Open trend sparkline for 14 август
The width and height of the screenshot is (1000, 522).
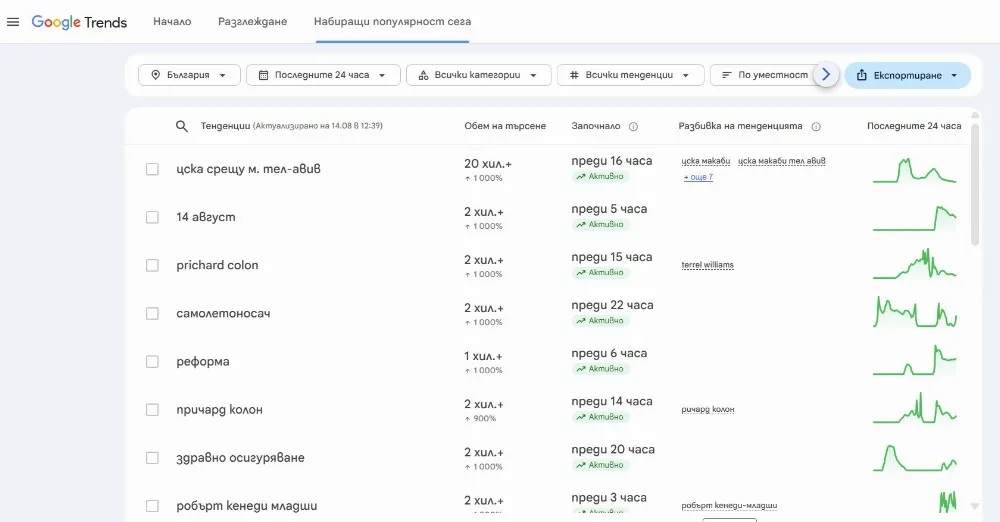click(914, 218)
